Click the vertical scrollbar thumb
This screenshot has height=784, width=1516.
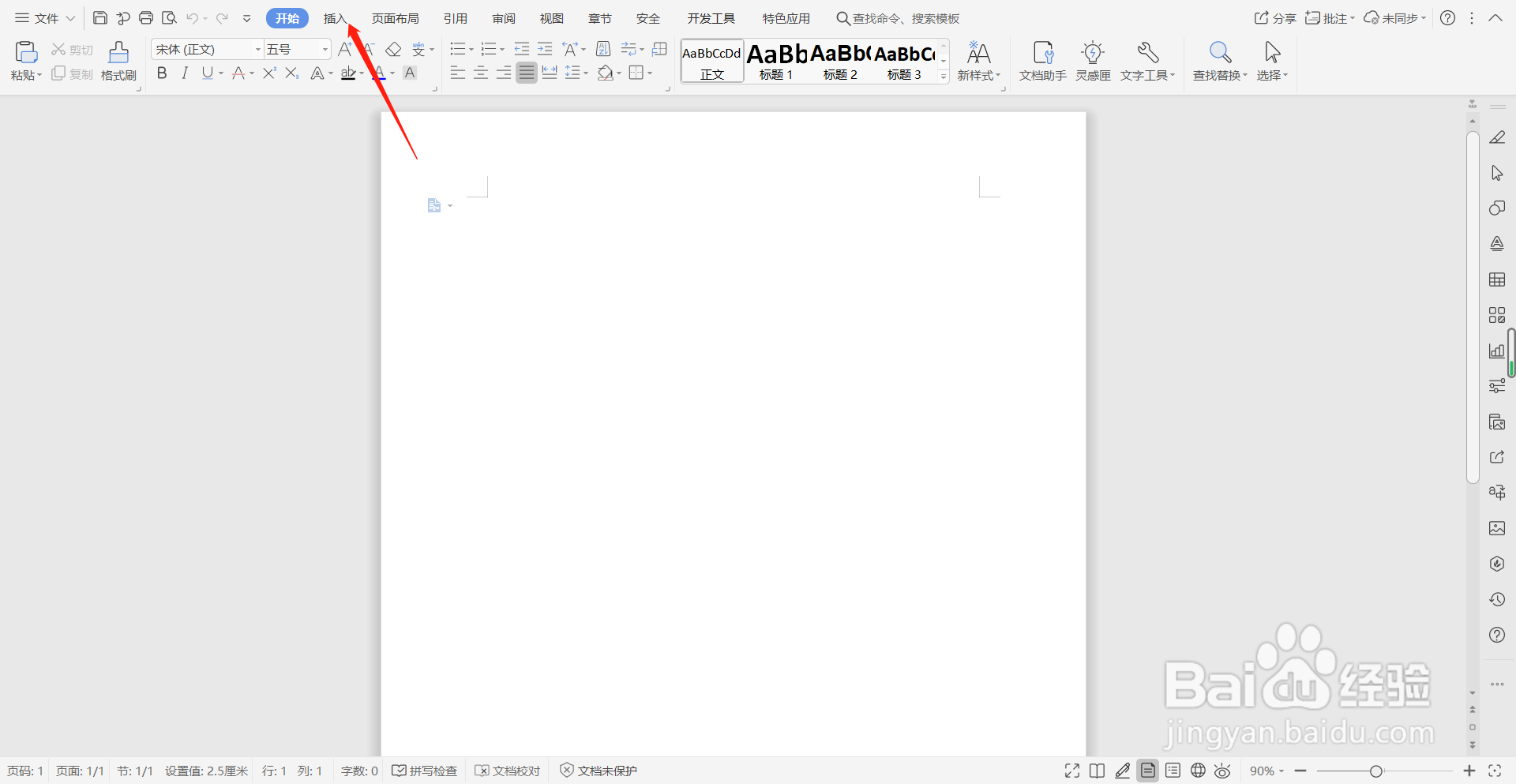1473,308
